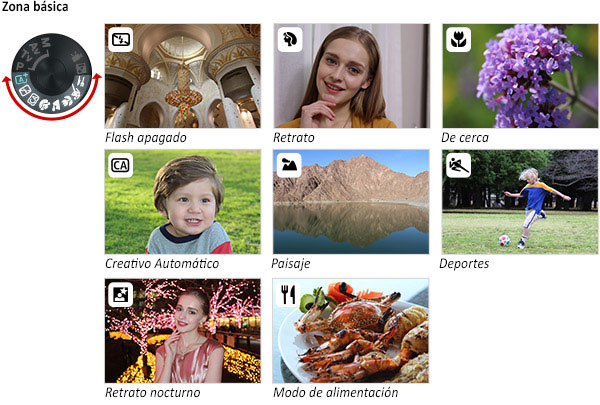Click the camera mode dial
This screenshot has width=600, height=405.
(52, 73)
